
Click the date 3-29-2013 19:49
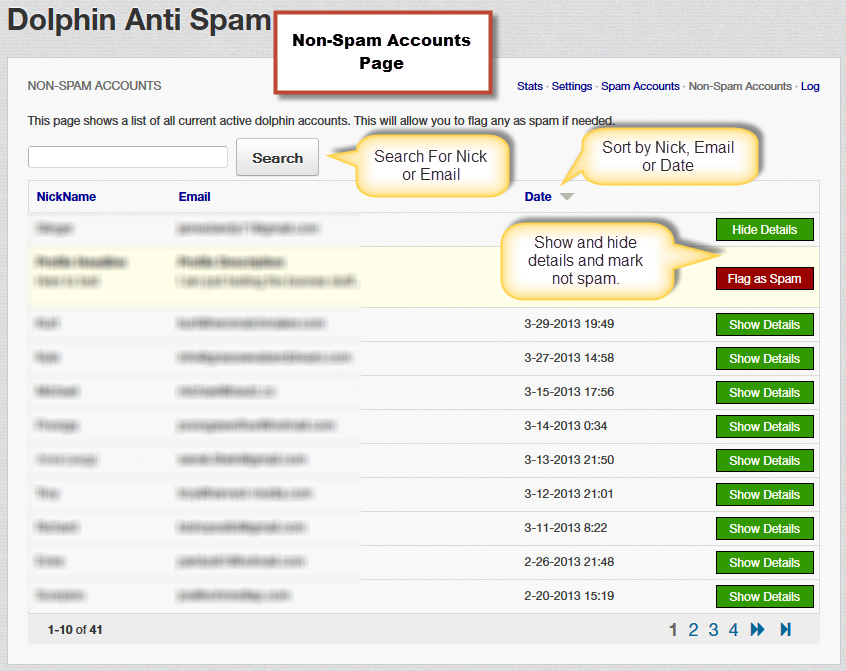(569, 324)
